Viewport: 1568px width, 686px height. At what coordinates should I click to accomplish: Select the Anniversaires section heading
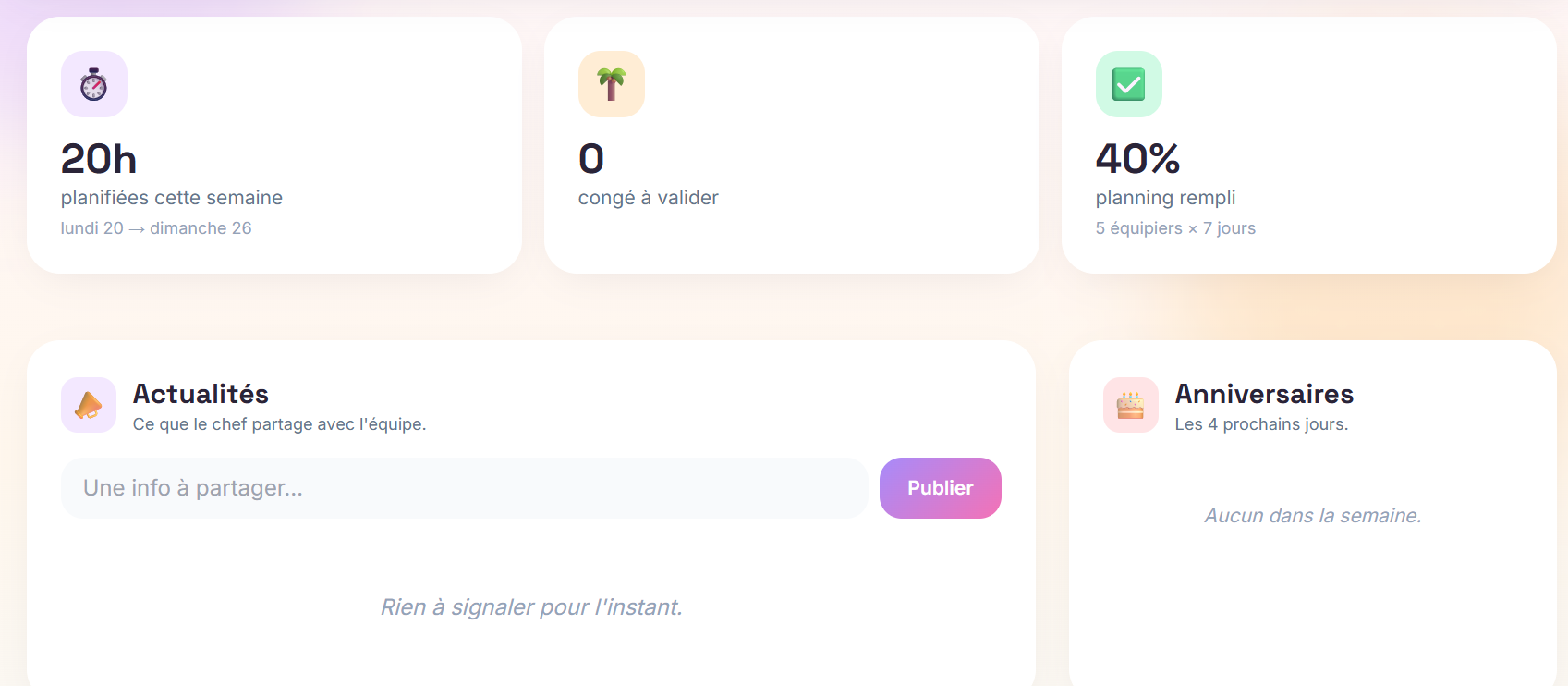tap(1264, 393)
